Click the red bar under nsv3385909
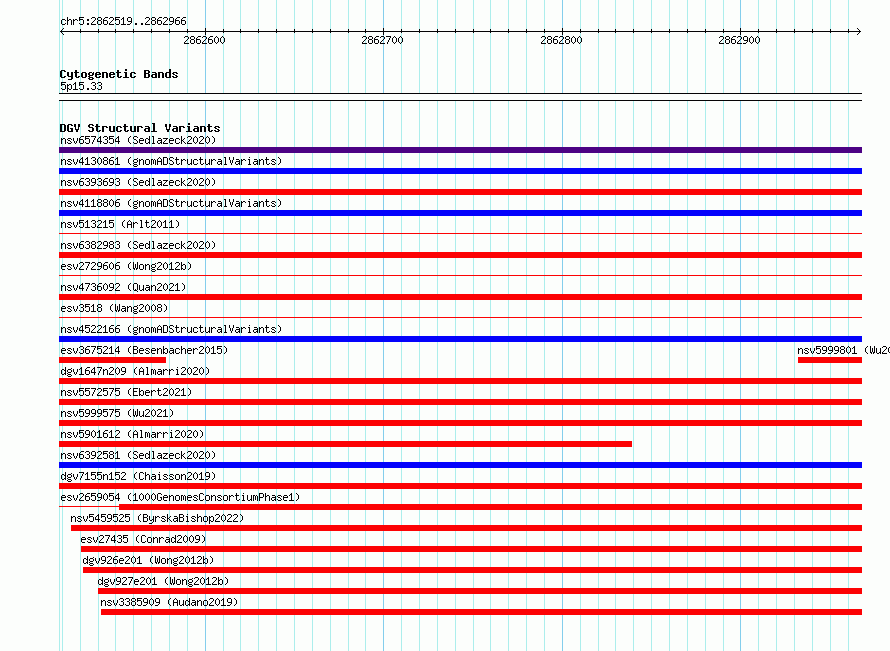Screen dimensions: 890x651 coord(481,612)
